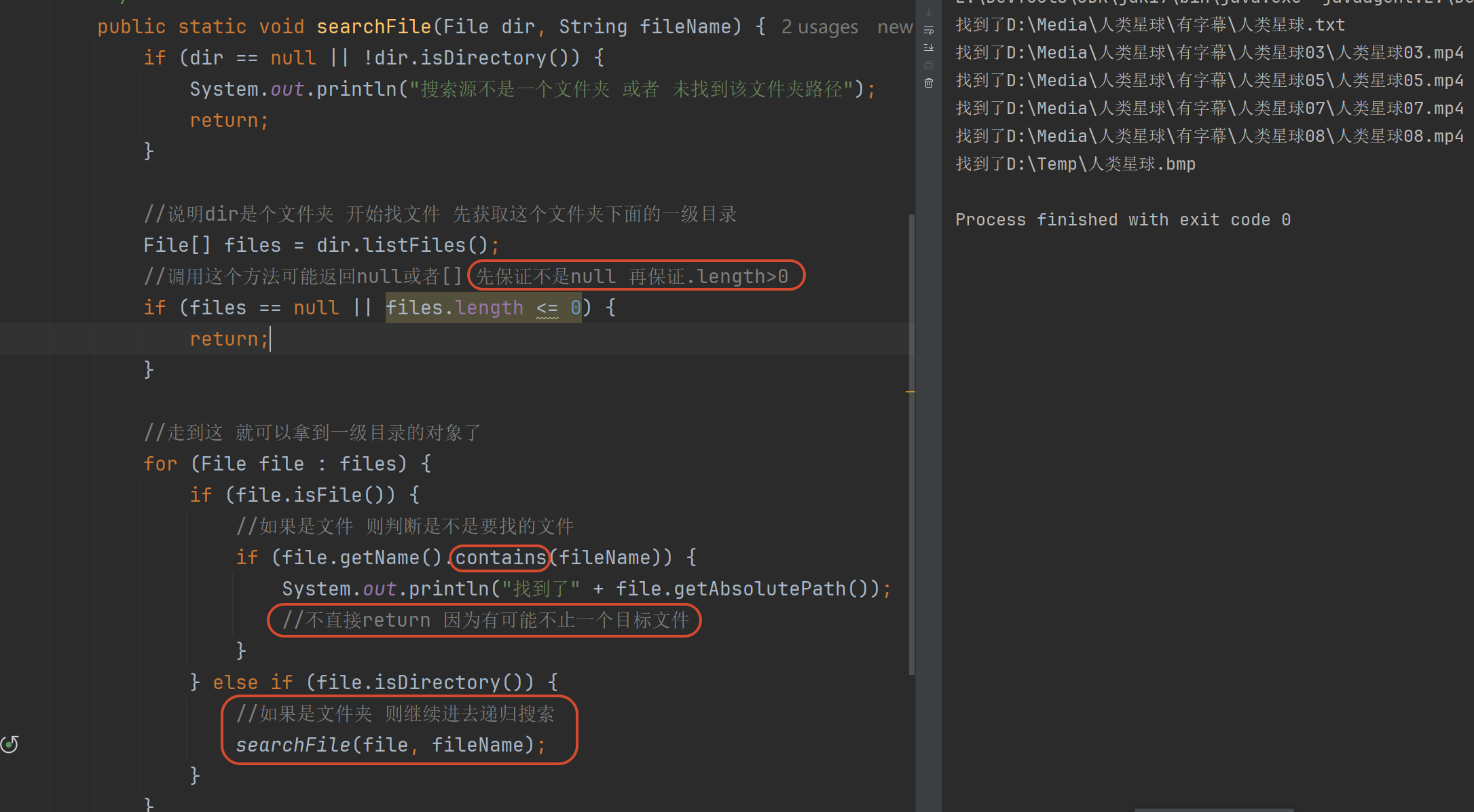Click 'Process finished with exit code 0' line
The image size is (1474, 812).
(1122, 220)
